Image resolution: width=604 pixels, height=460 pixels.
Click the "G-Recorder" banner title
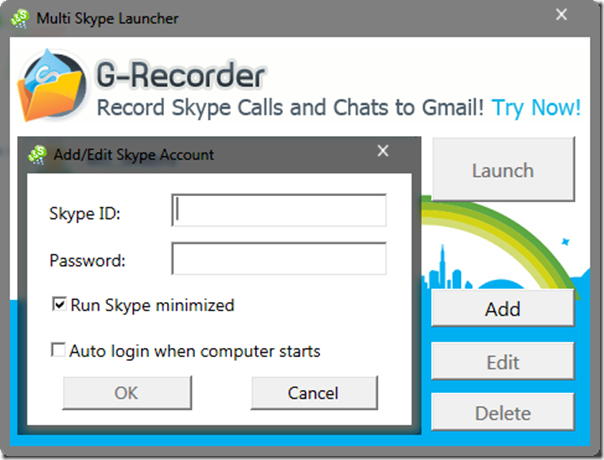tap(180, 74)
